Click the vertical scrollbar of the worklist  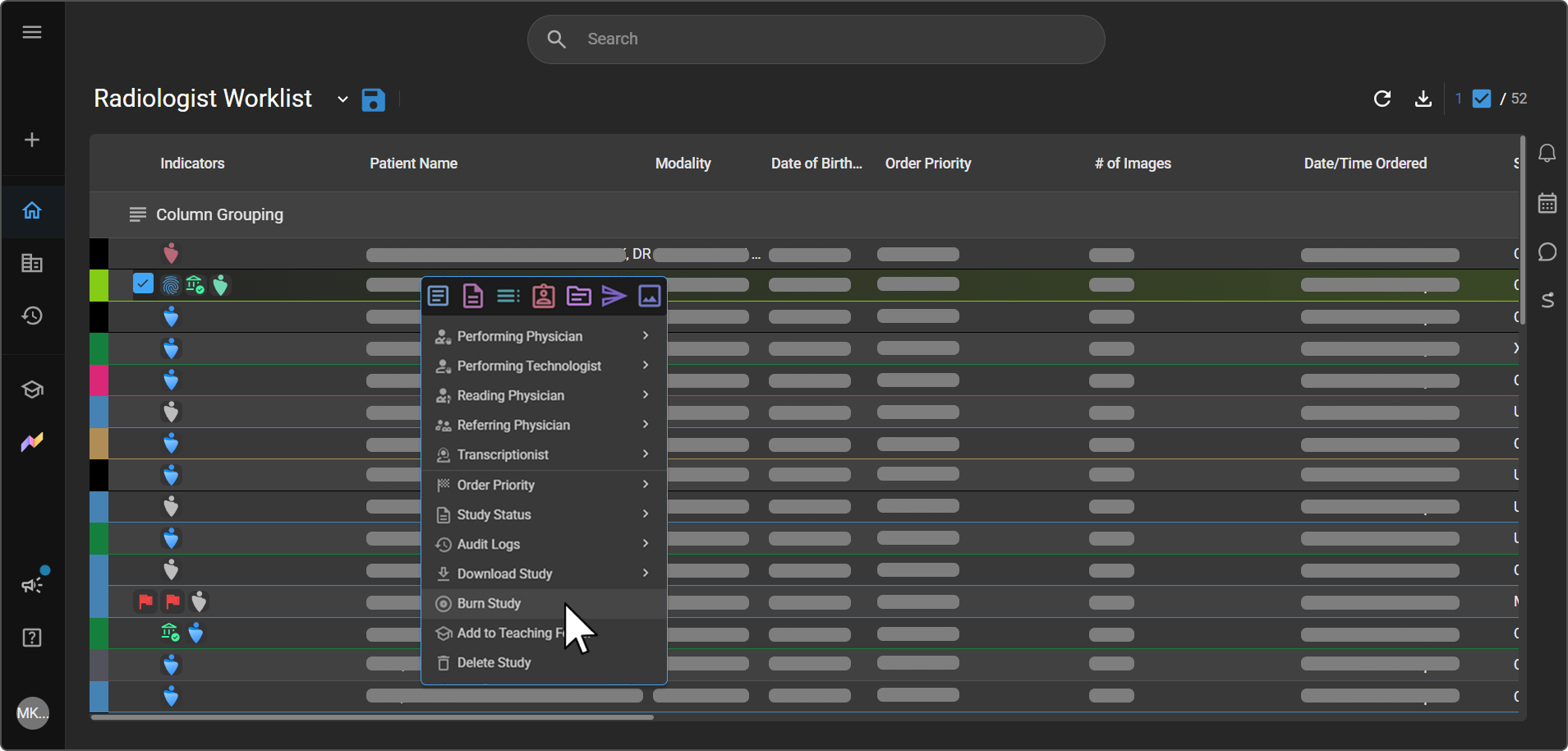point(1522,230)
